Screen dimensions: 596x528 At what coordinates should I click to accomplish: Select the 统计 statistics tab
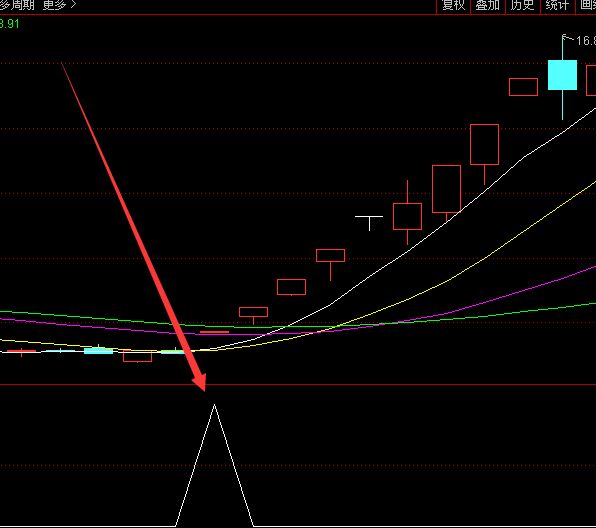(x=557, y=6)
